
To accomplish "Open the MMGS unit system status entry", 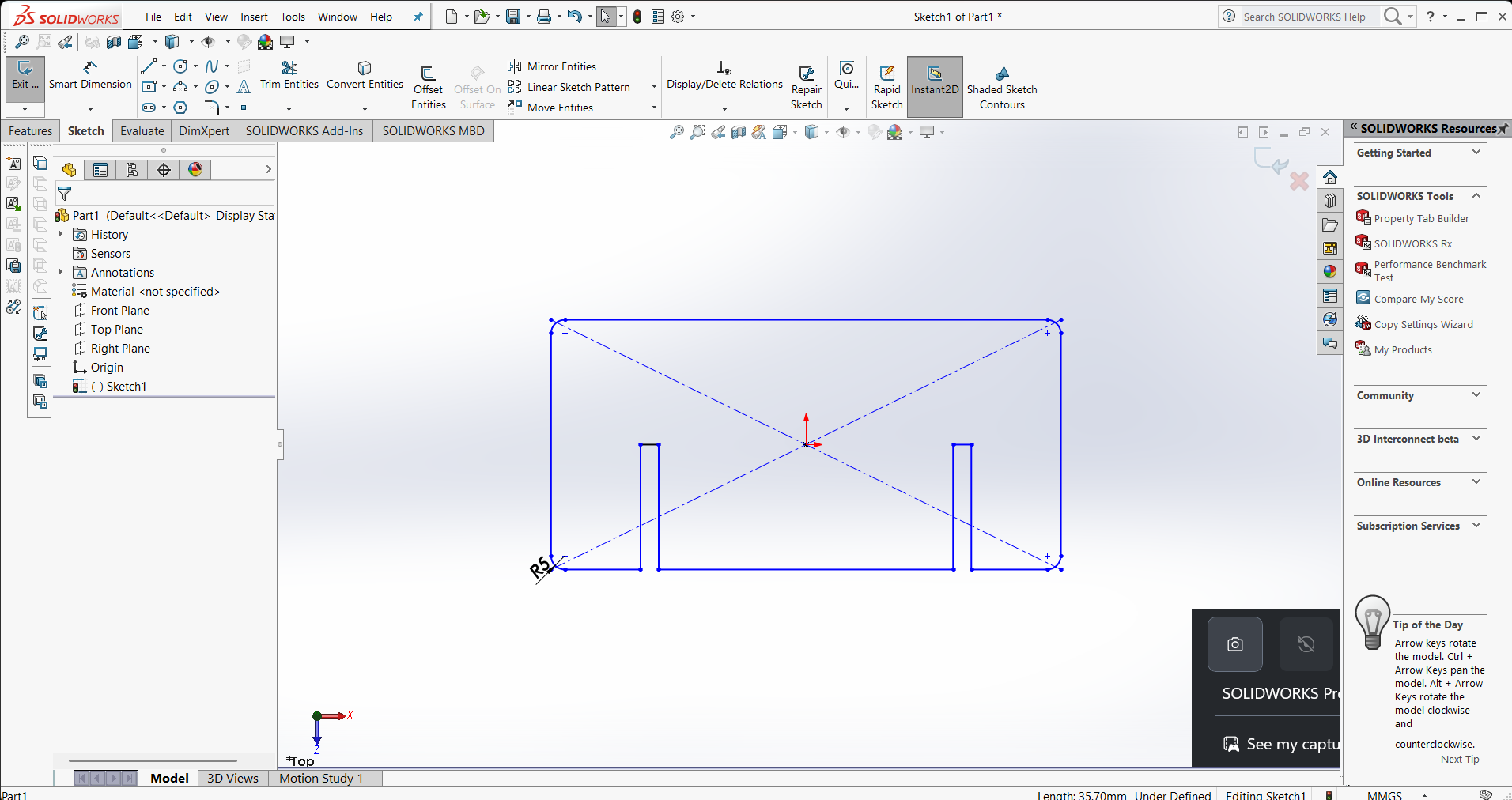I will pos(1385,795).
